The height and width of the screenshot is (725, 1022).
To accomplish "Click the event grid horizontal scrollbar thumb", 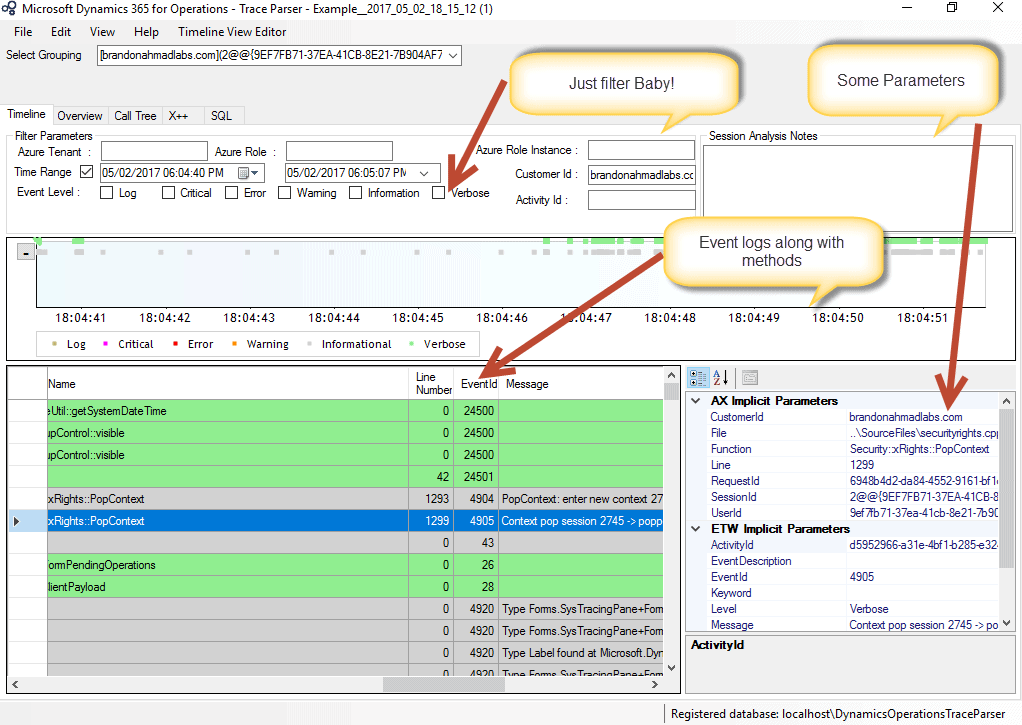I will point(443,685).
